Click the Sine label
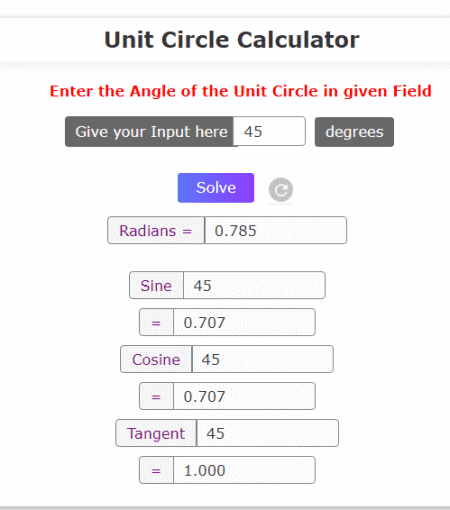This screenshot has height=510, width=450. [156, 285]
